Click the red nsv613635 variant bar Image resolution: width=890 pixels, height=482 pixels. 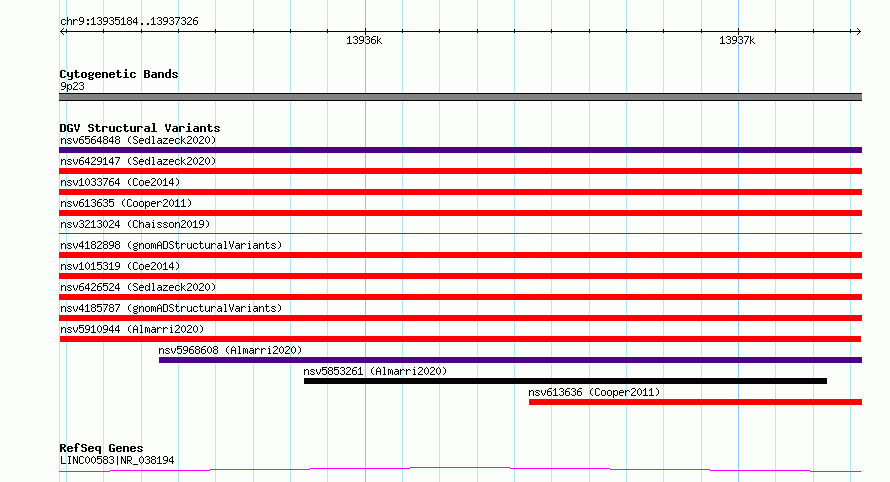point(460,213)
